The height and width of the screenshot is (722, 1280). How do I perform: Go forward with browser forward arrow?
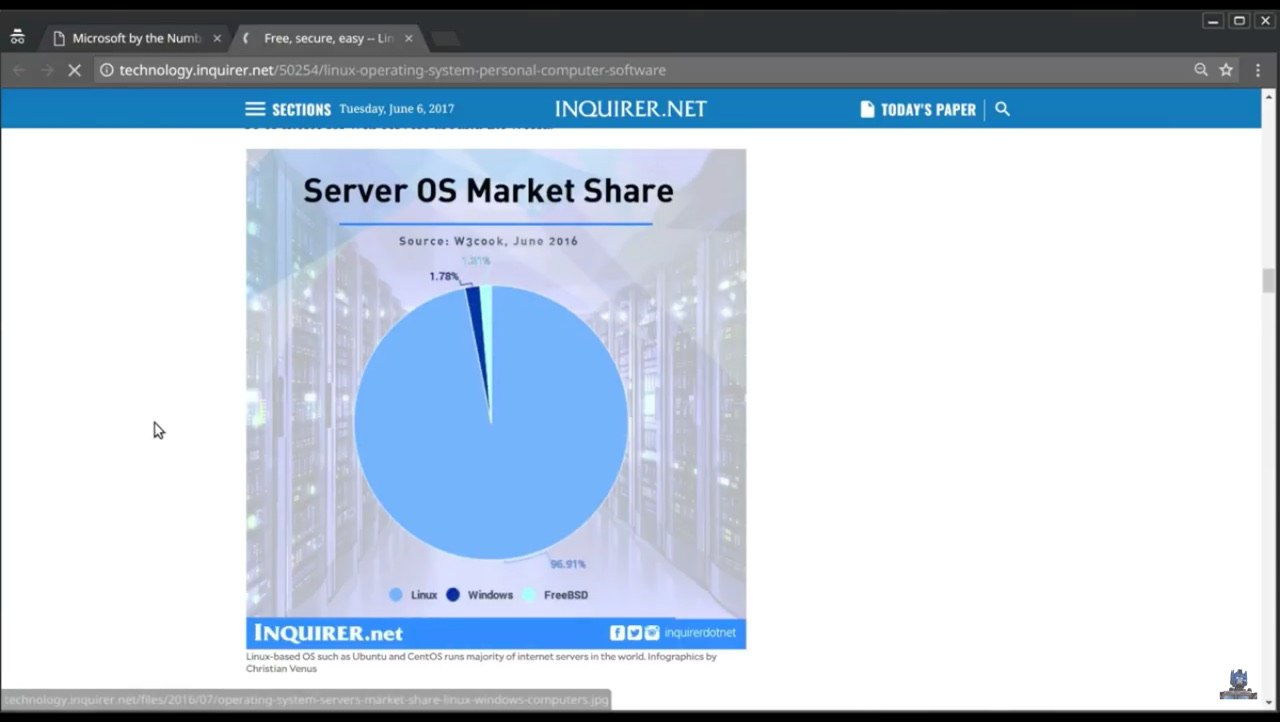point(46,70)
